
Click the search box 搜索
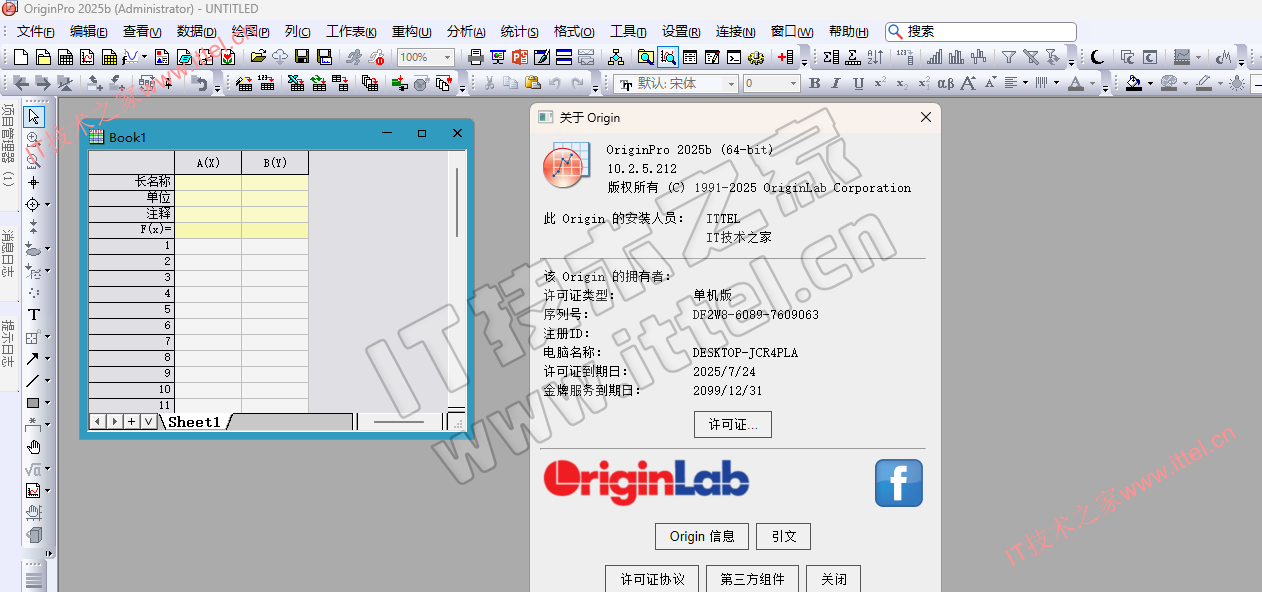coord(981,32)
